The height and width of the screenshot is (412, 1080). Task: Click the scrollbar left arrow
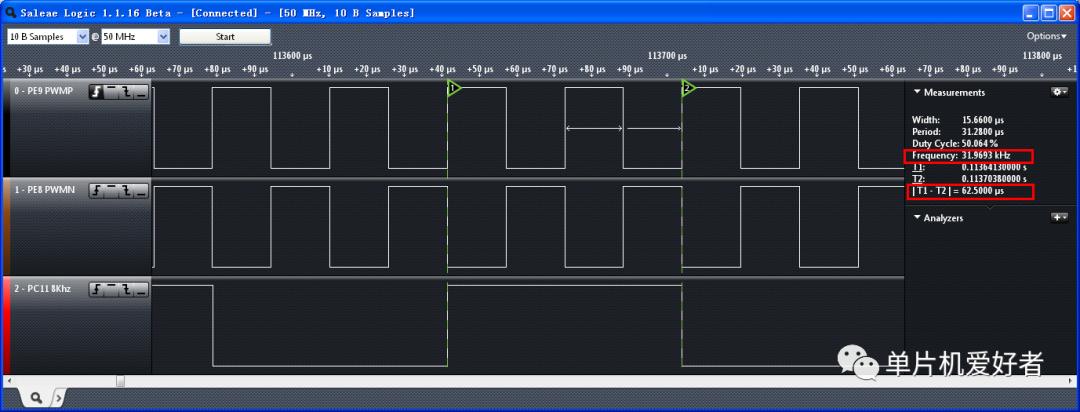point(8,380)
